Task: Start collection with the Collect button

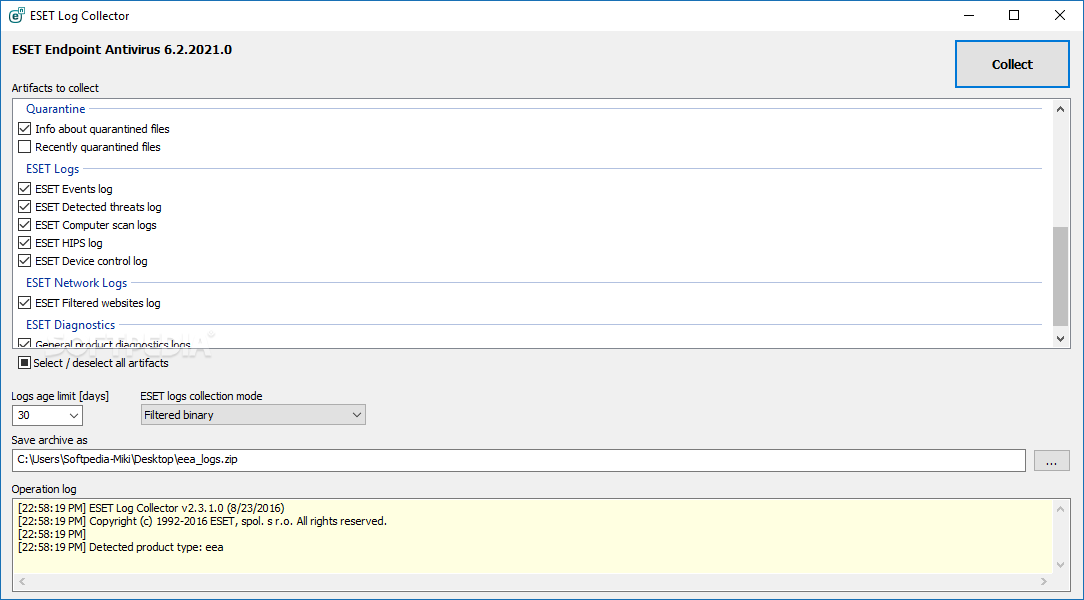Action: coord(1012,64)
